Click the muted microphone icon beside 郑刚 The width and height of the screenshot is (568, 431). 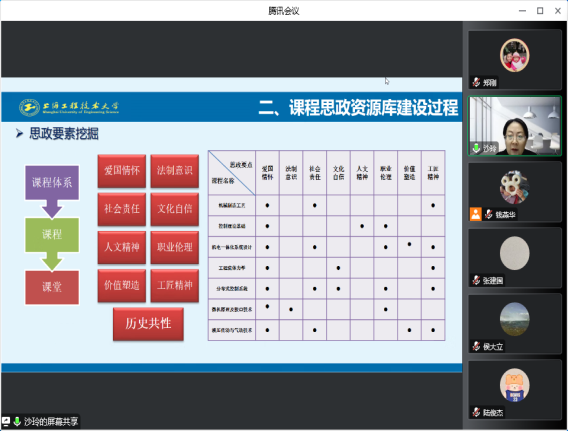(x=476, y=83)
